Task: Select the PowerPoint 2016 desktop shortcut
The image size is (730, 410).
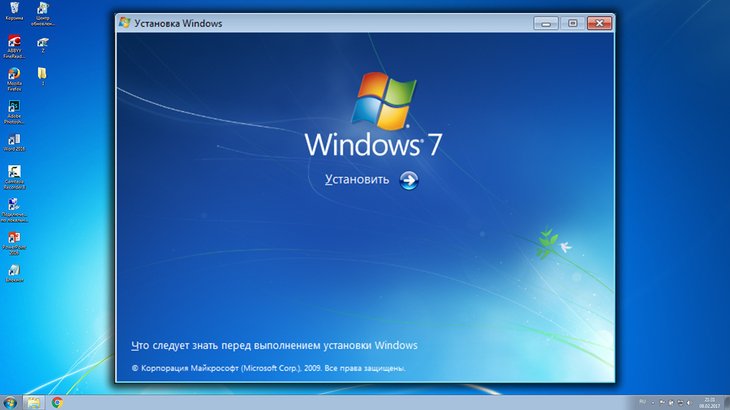Action: (14, 243)
